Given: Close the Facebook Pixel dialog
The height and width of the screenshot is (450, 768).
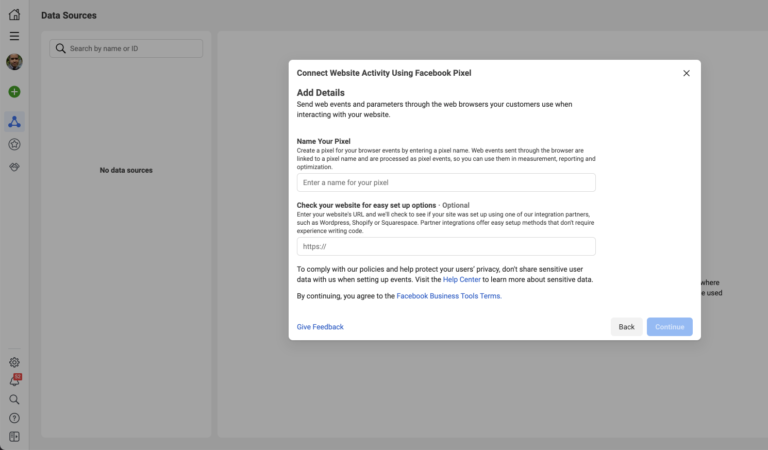Looking at the screenshot, I should [x=686, y=73].
